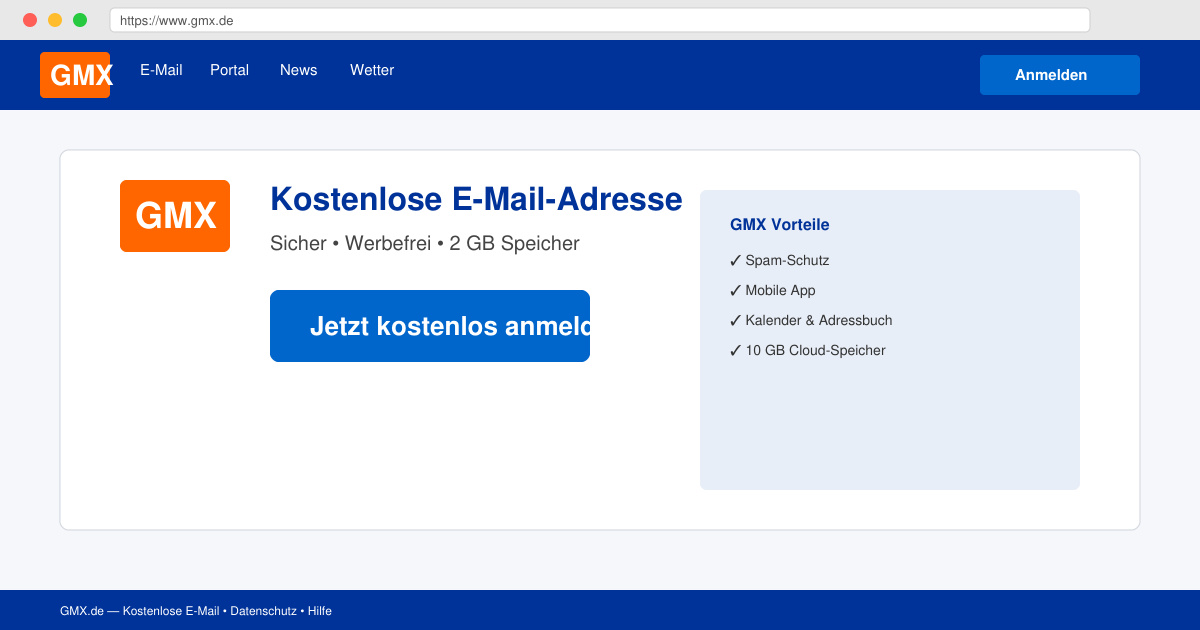
Task: Open the Wetter navigation item
Action: pos(372,70)
